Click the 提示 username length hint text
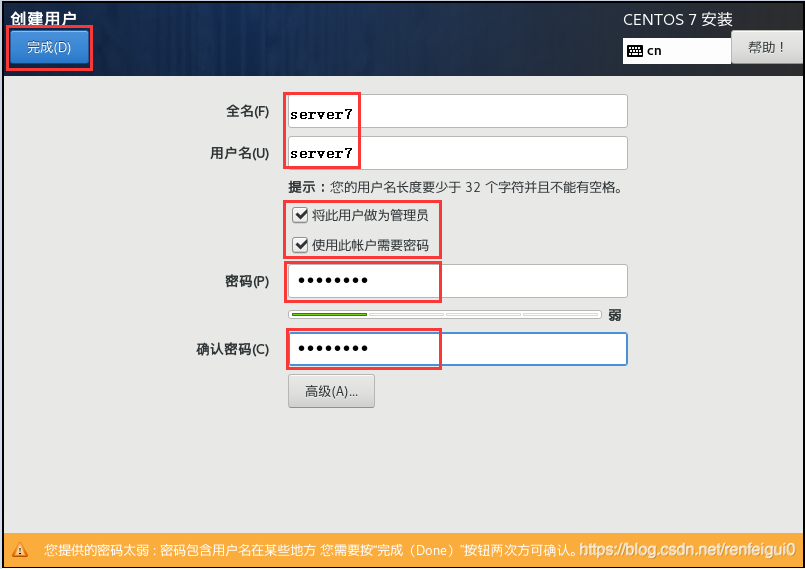The width and height of the screenshot is (805, 569). coord(455,187)
